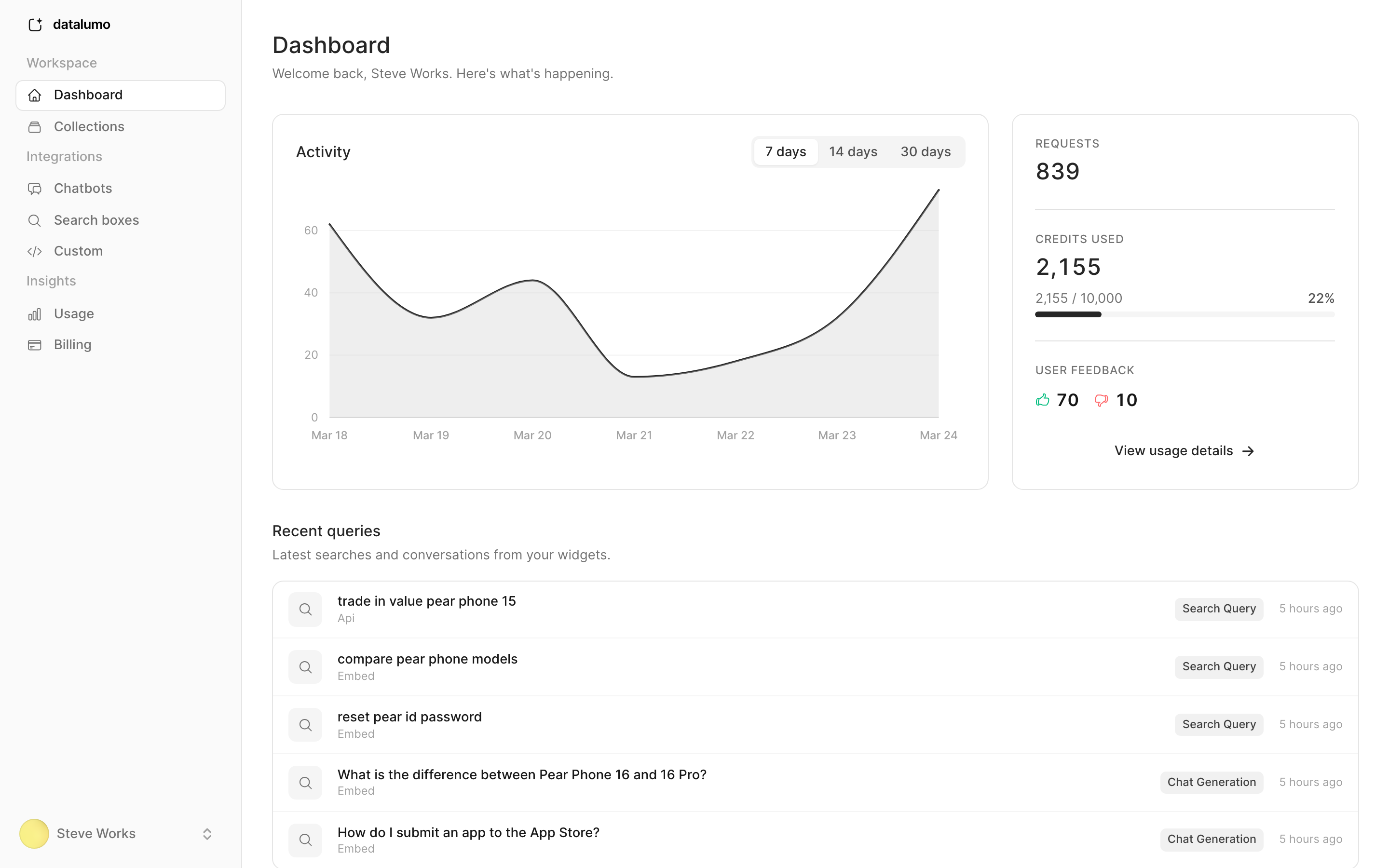Select the Custom integration option
This screenshot has height=868, width=1389.
point(78,251)
